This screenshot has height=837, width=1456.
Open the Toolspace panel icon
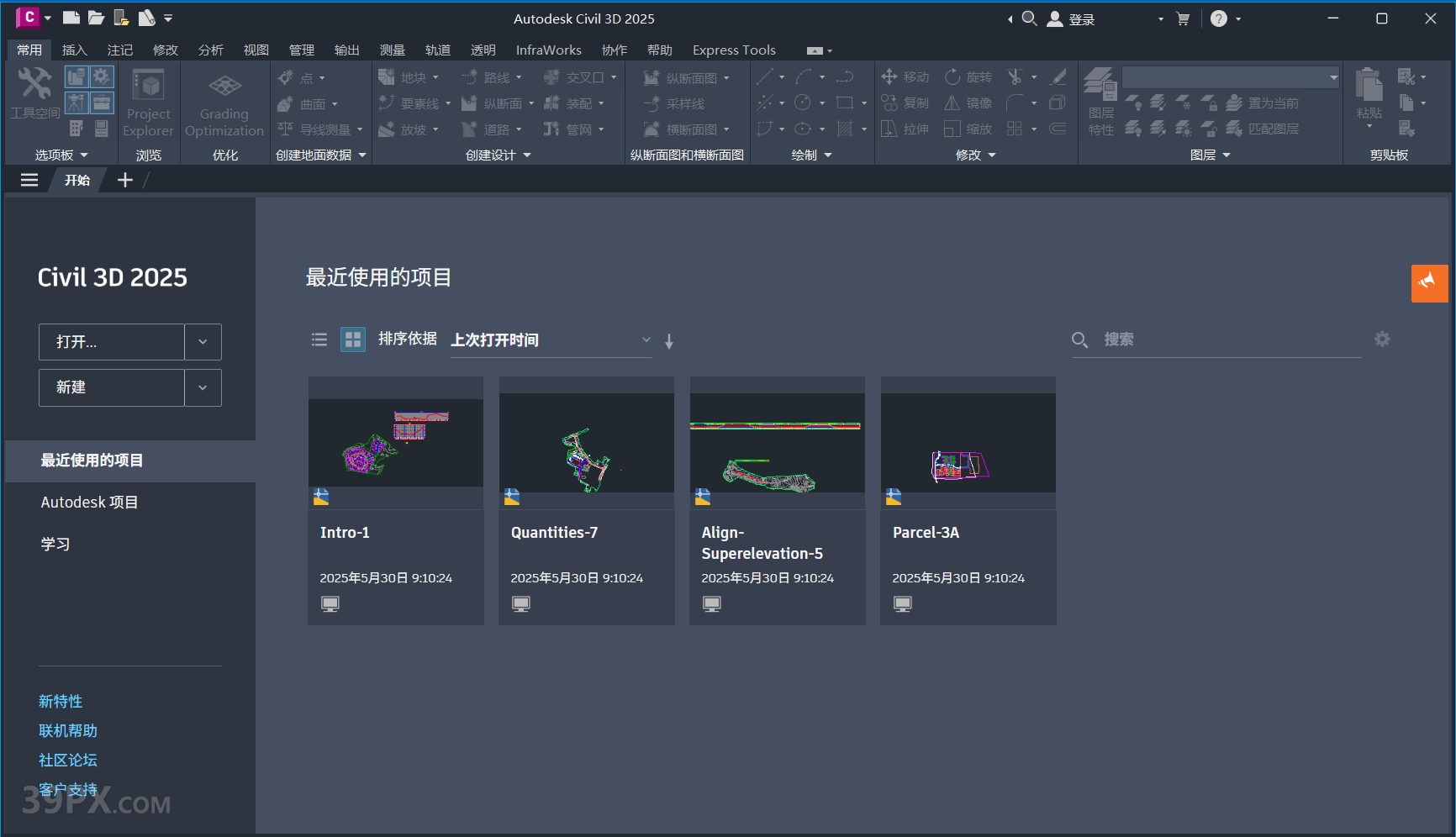(34, 93)
